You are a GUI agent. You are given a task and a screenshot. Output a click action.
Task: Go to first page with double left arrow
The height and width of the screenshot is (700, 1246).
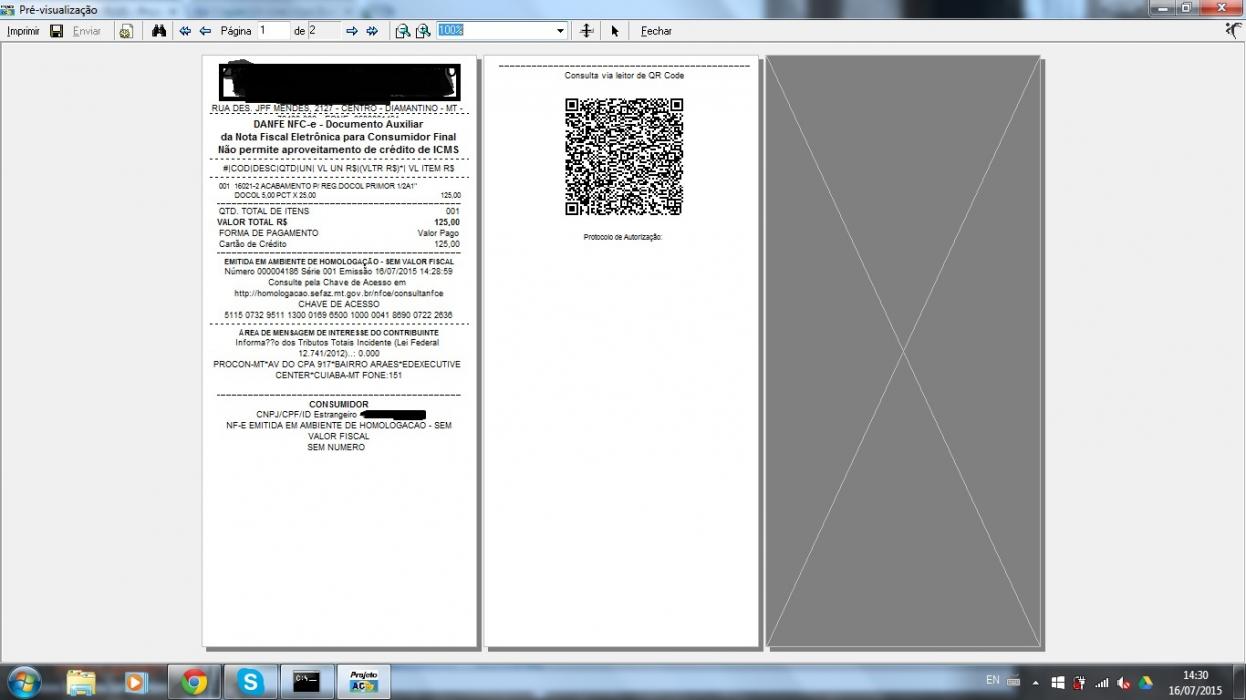coord(185,31)
